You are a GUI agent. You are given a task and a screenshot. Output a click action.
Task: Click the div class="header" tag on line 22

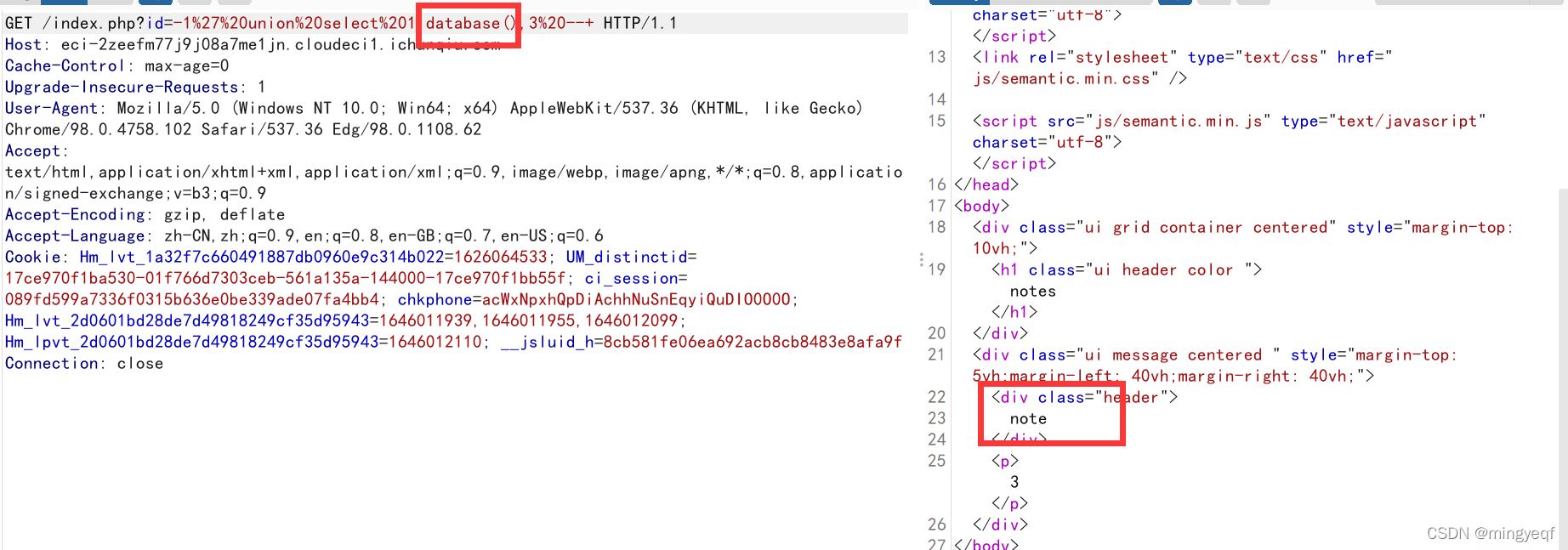coord(1085,397)
